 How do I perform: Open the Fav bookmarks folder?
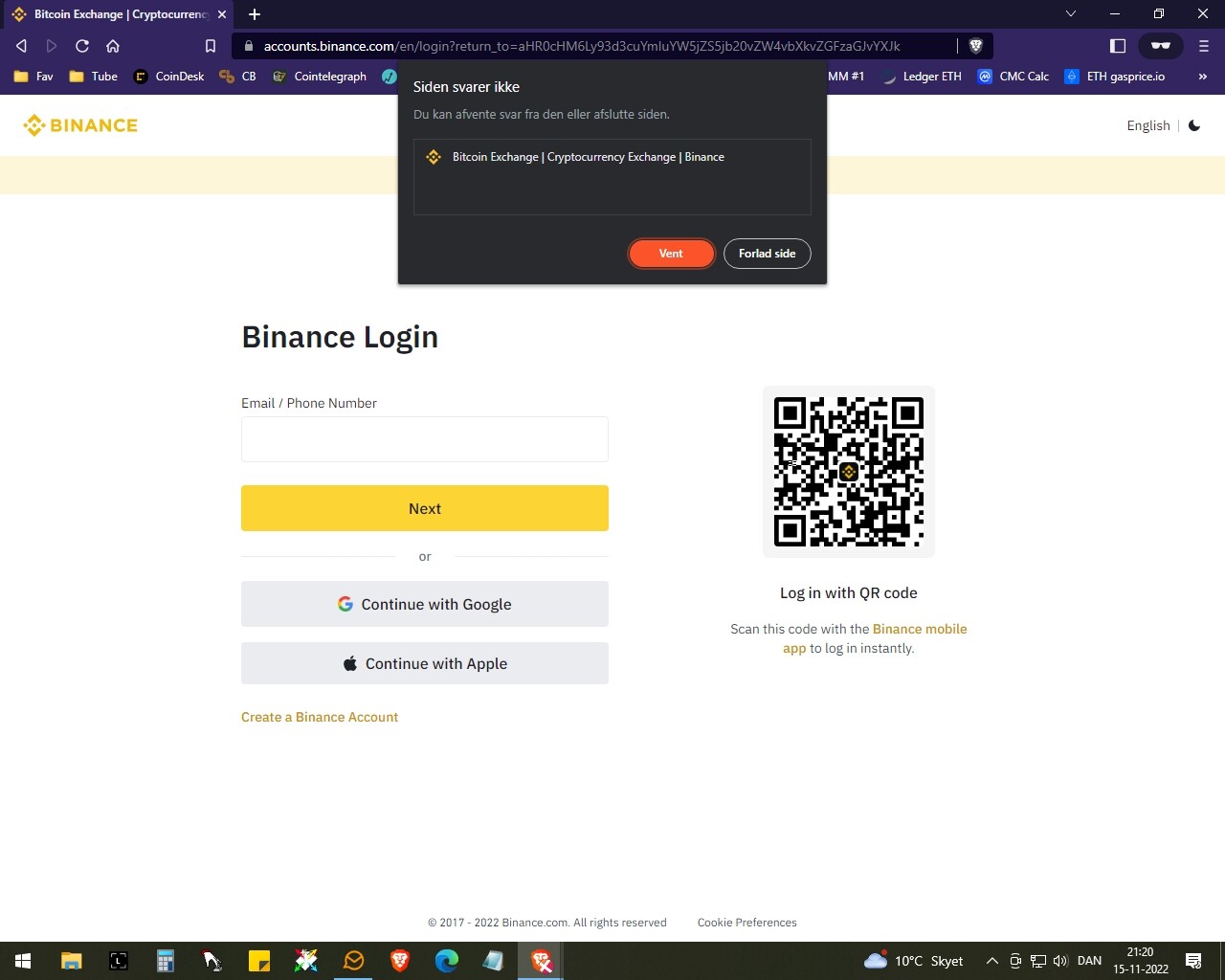click(x=33, y=77)
